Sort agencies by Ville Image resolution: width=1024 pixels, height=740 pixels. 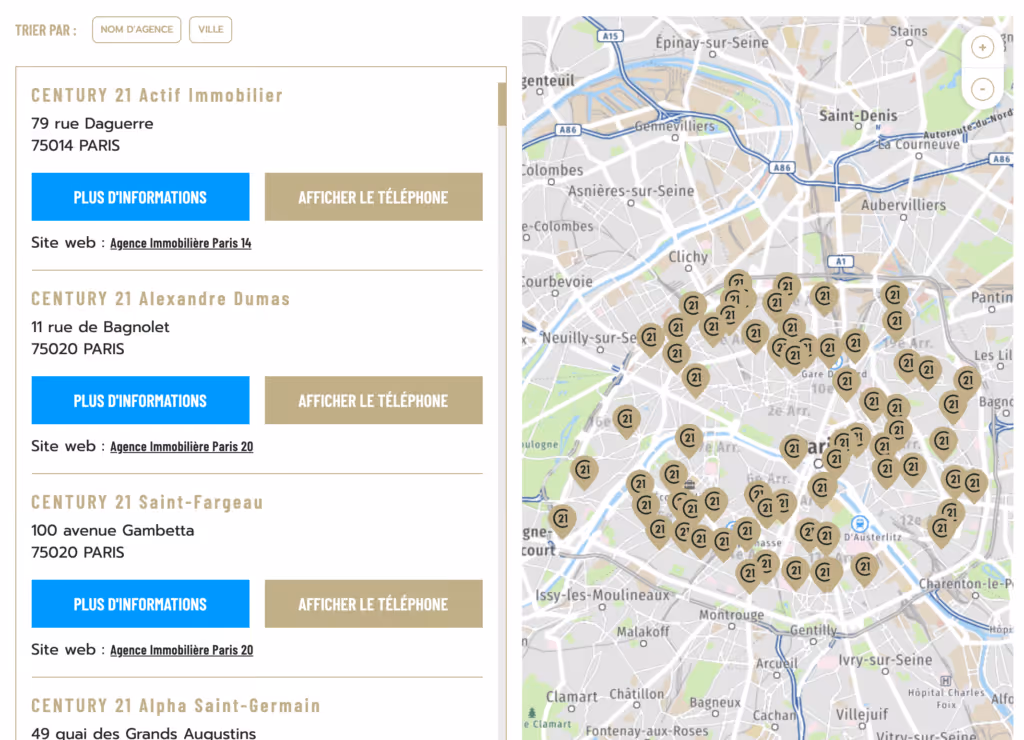click(x=210, y=29)
